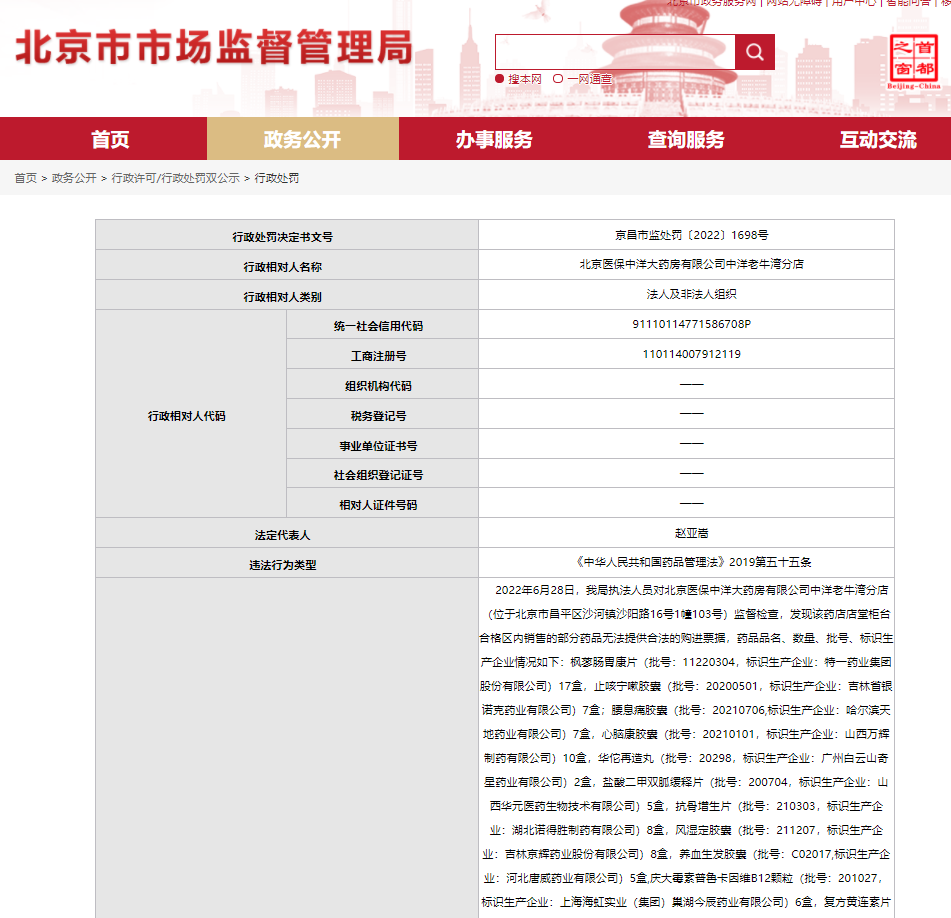Click the 行政处罚决定书文号 label cell
The image size is (951, 918).
(x=287, y=235)
